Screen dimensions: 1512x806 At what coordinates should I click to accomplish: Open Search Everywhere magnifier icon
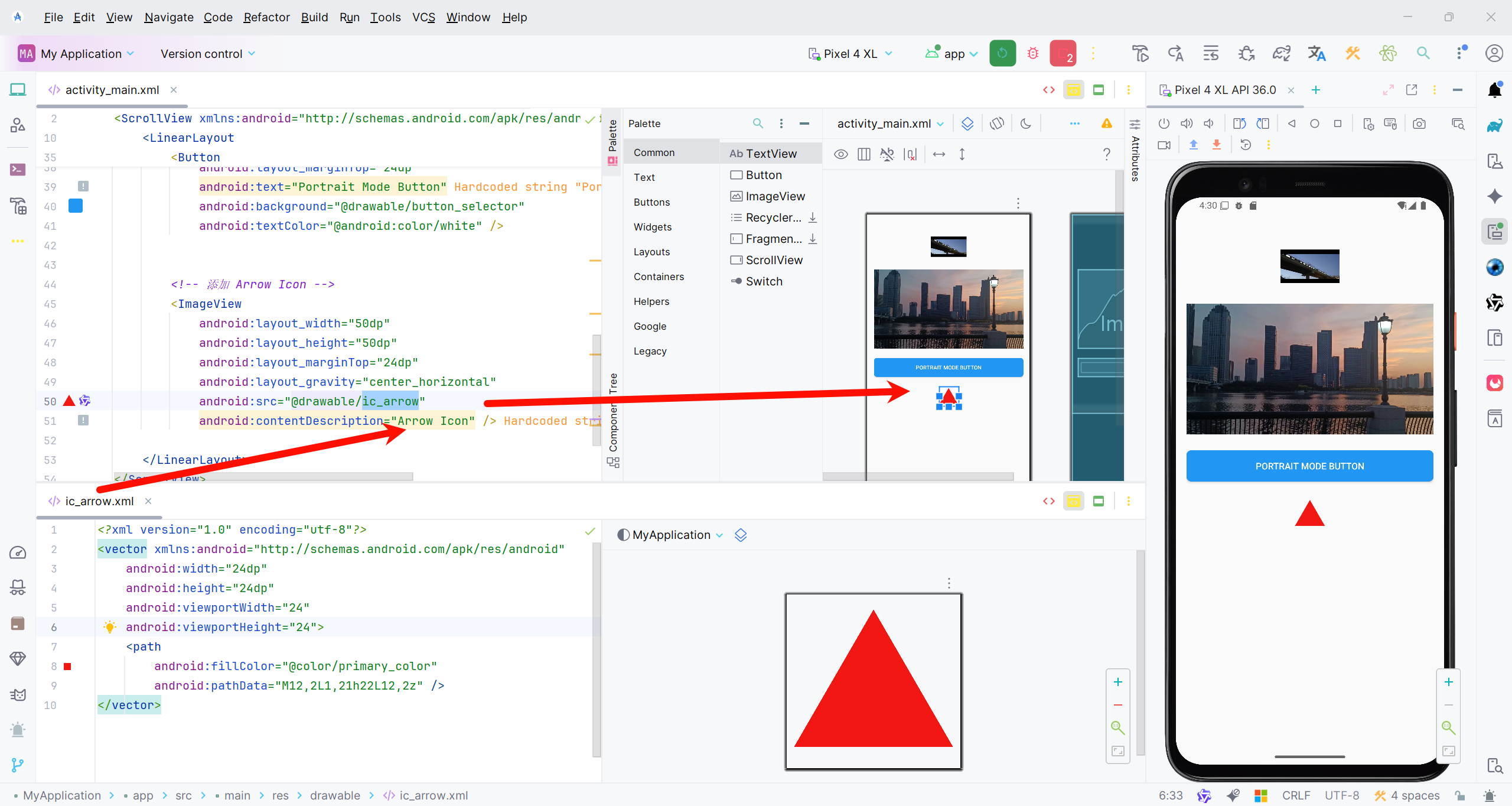1423,53
